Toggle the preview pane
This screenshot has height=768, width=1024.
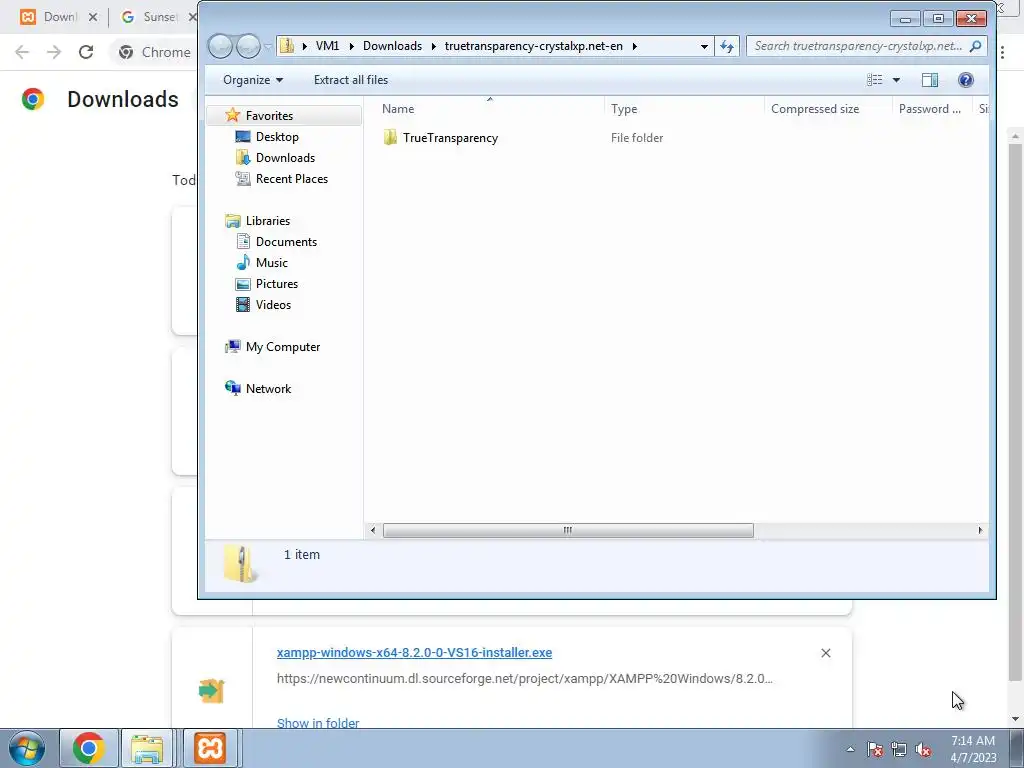pyautogui.click(x=930, y=80)
